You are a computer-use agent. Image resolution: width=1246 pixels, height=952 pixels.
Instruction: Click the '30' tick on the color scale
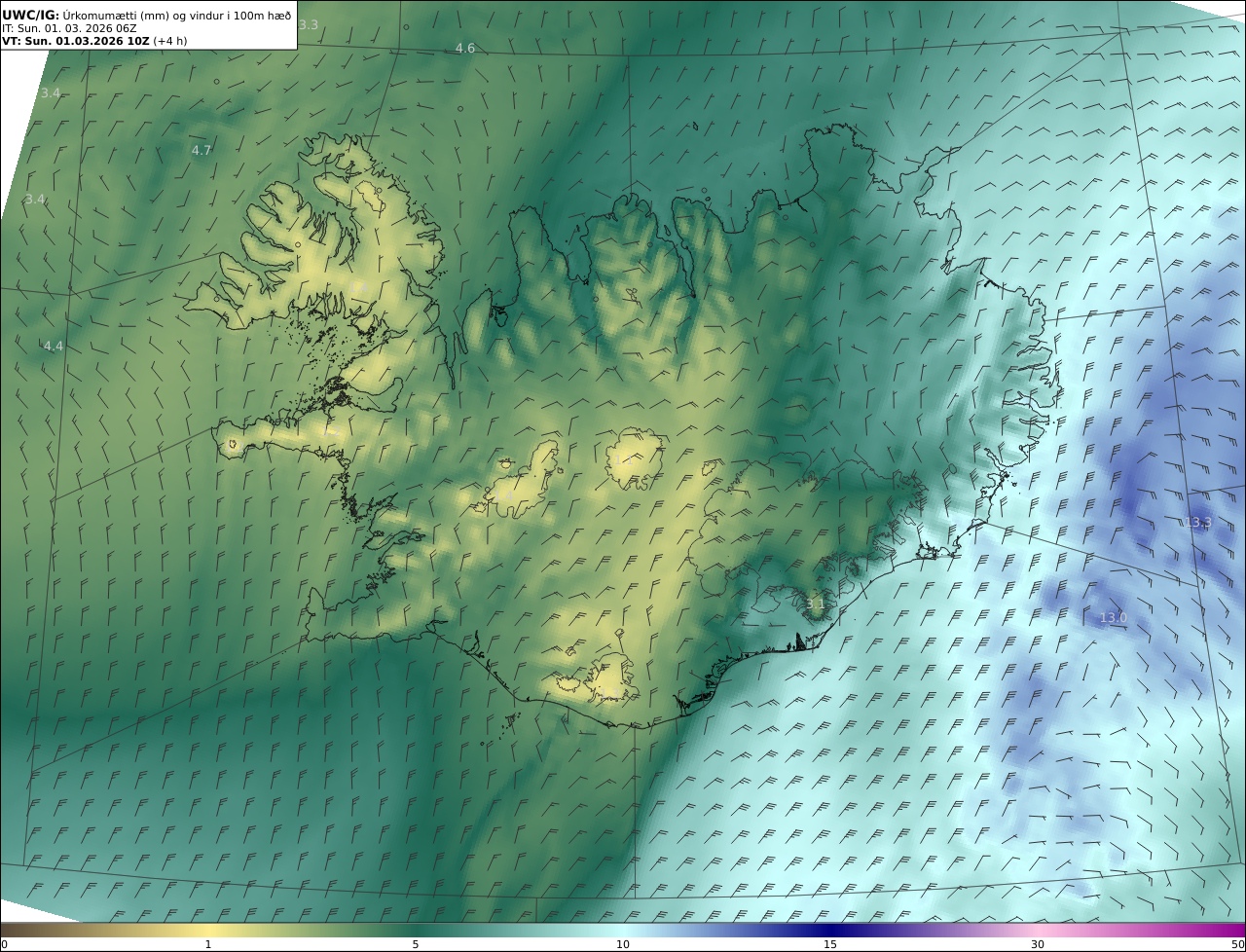pyautogui.click(x=1038, y=944)
